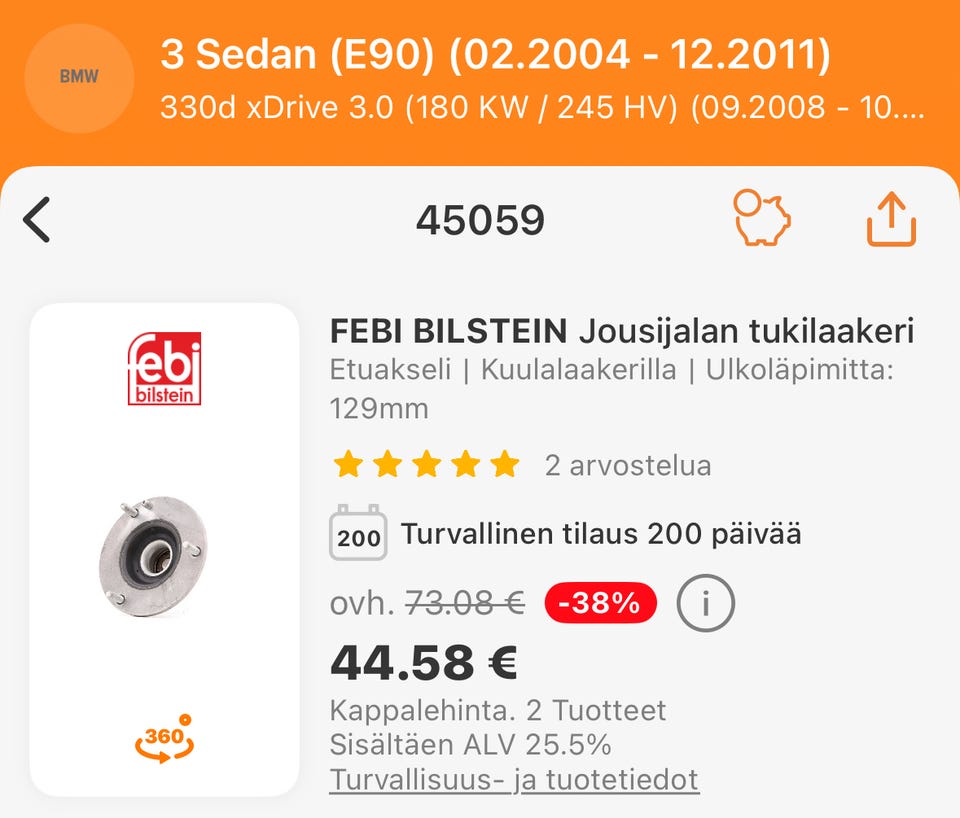Tap the 44.58 € price
The width and height of the screenshot is (960, 818).
point(424,662)
